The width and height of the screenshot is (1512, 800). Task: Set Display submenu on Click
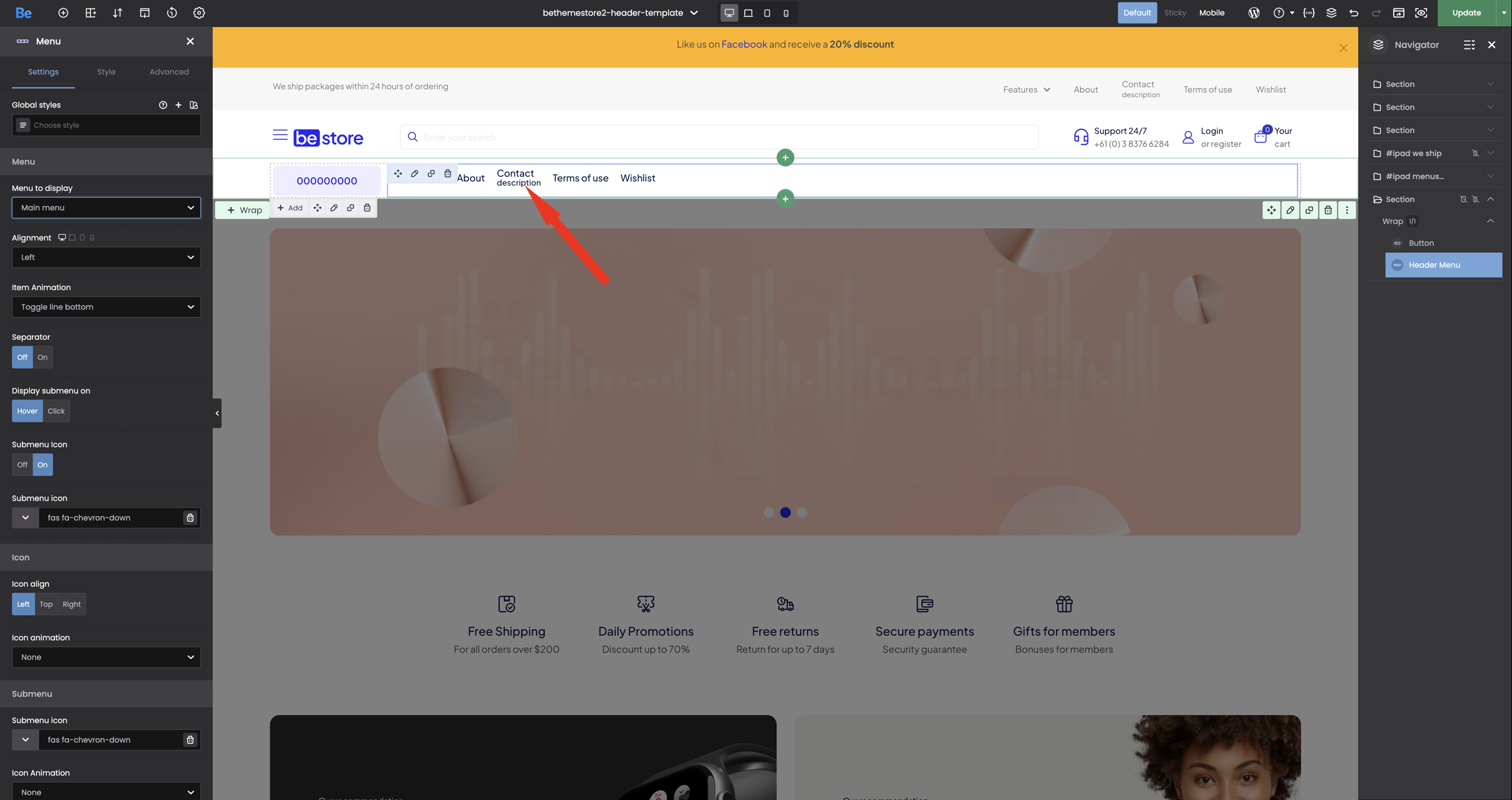tap(56, 411)
